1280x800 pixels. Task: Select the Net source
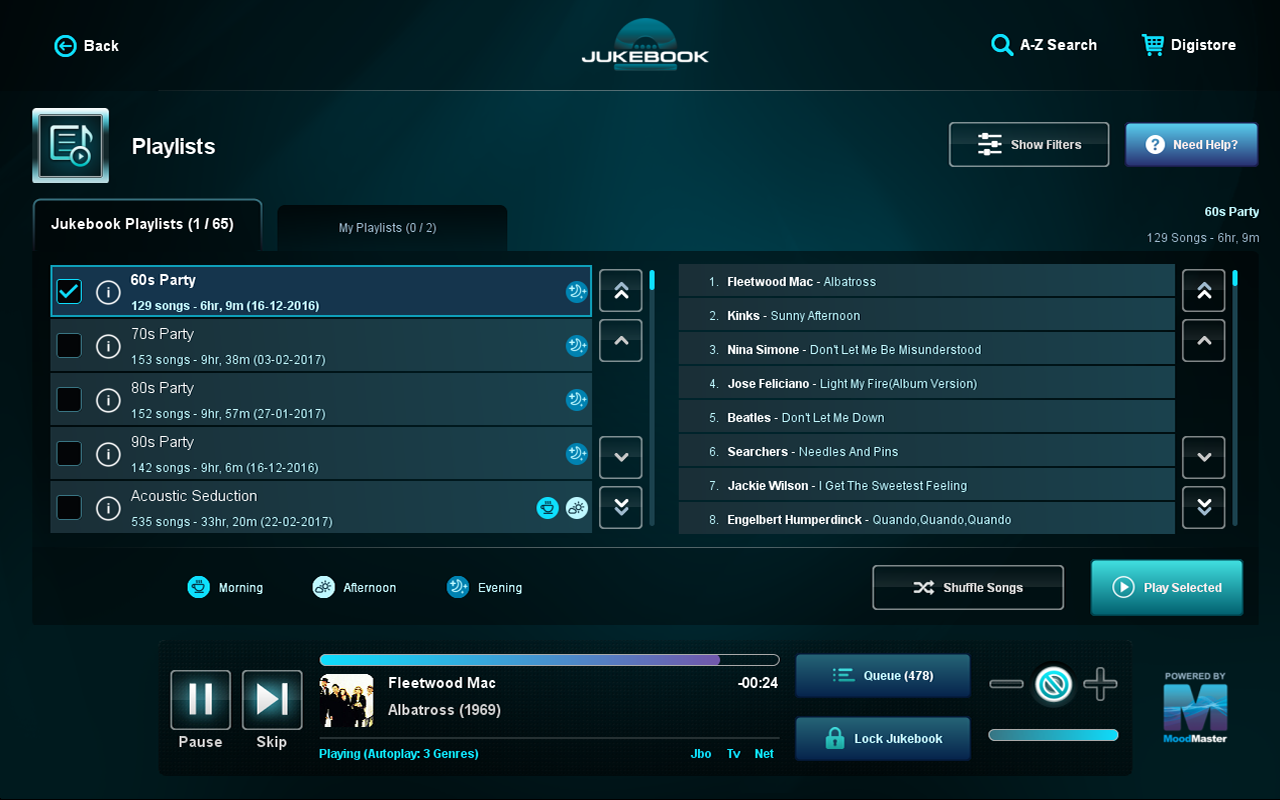pos(764,754)
